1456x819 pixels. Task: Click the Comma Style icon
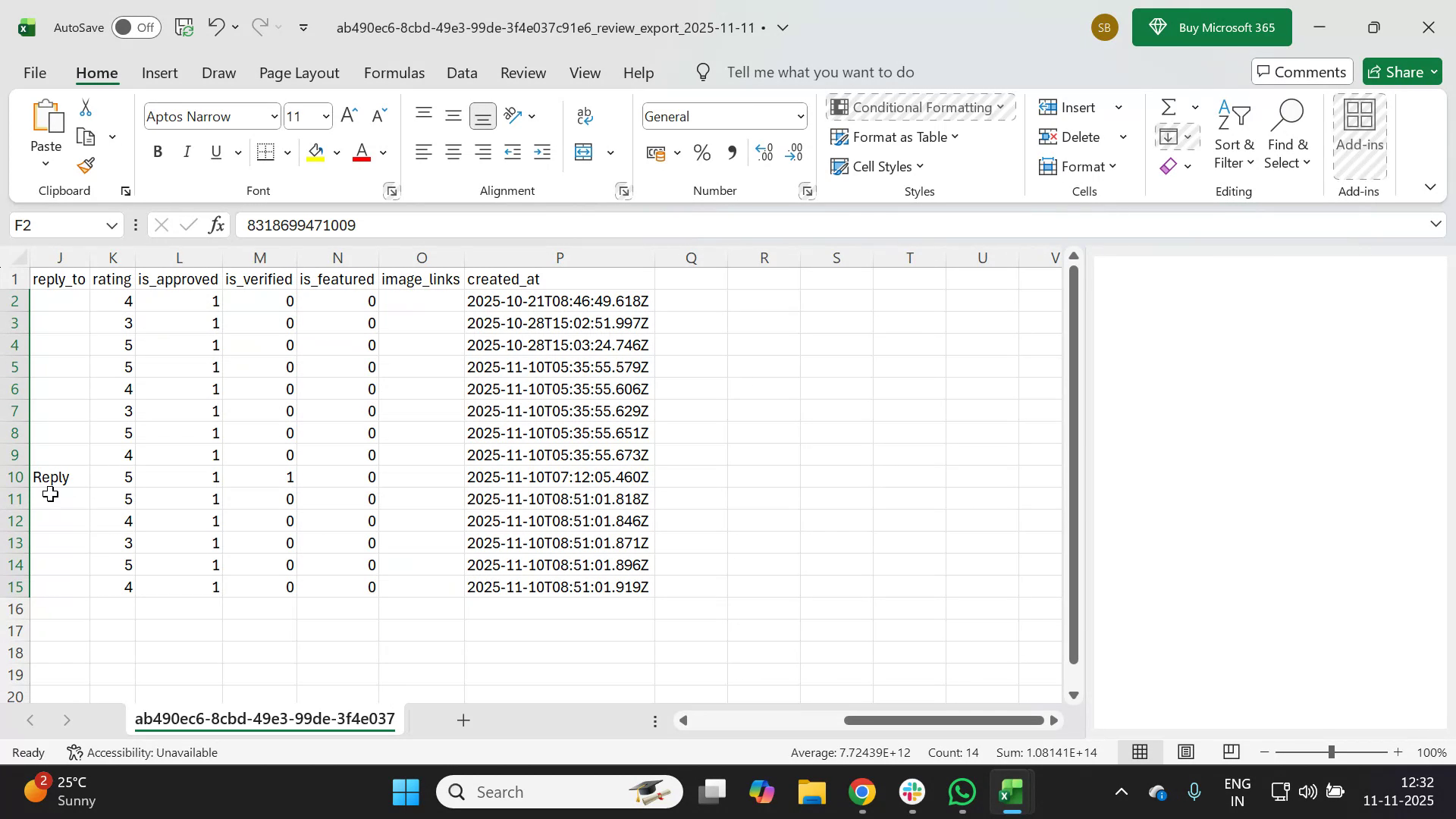731,152
